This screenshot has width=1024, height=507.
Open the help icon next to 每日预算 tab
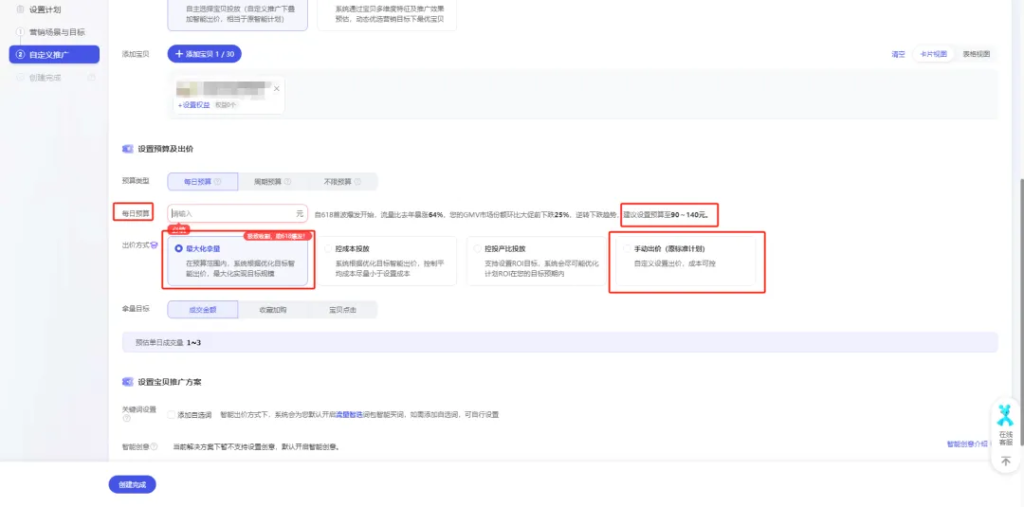point(217,182)
